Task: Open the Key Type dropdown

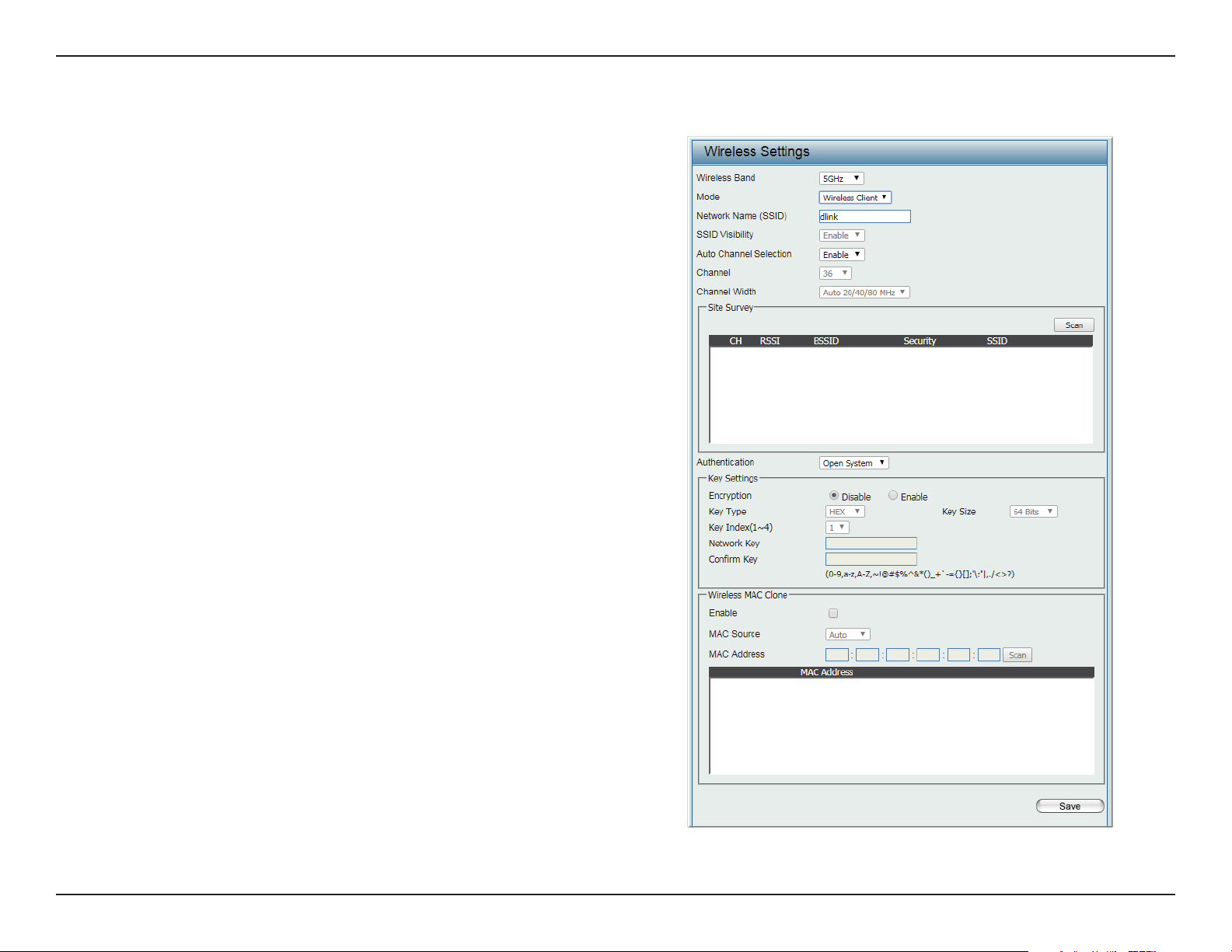Action: (x=845, y=511)
